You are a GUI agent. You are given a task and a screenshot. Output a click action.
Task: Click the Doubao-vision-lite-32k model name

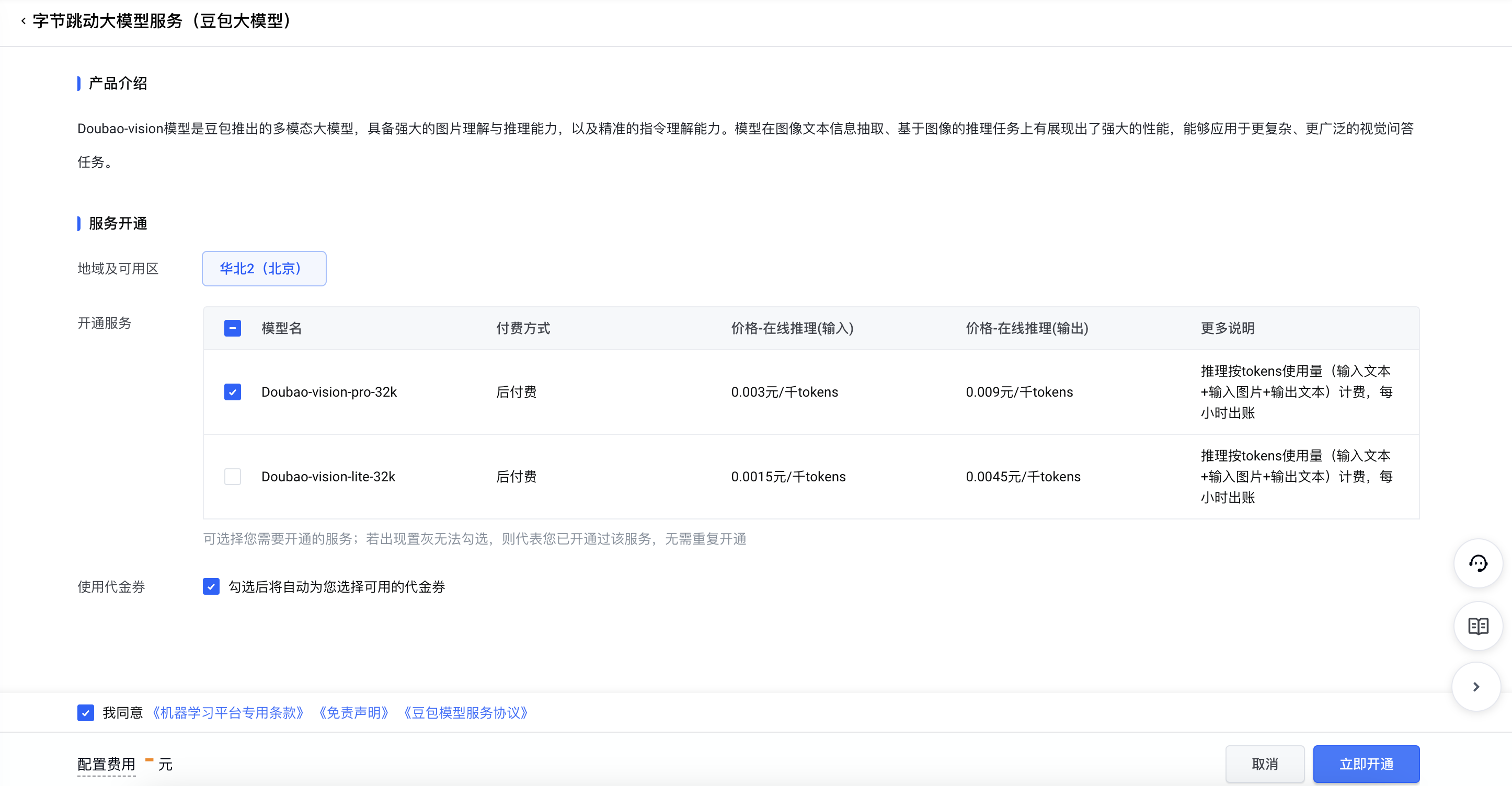click(x=328, y=476)
